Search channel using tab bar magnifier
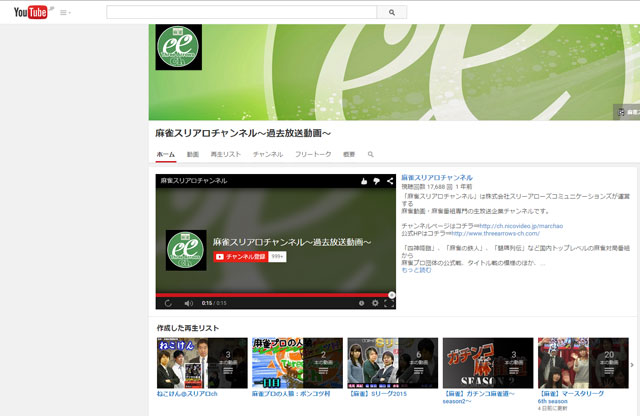 click(x=370, y=155)
